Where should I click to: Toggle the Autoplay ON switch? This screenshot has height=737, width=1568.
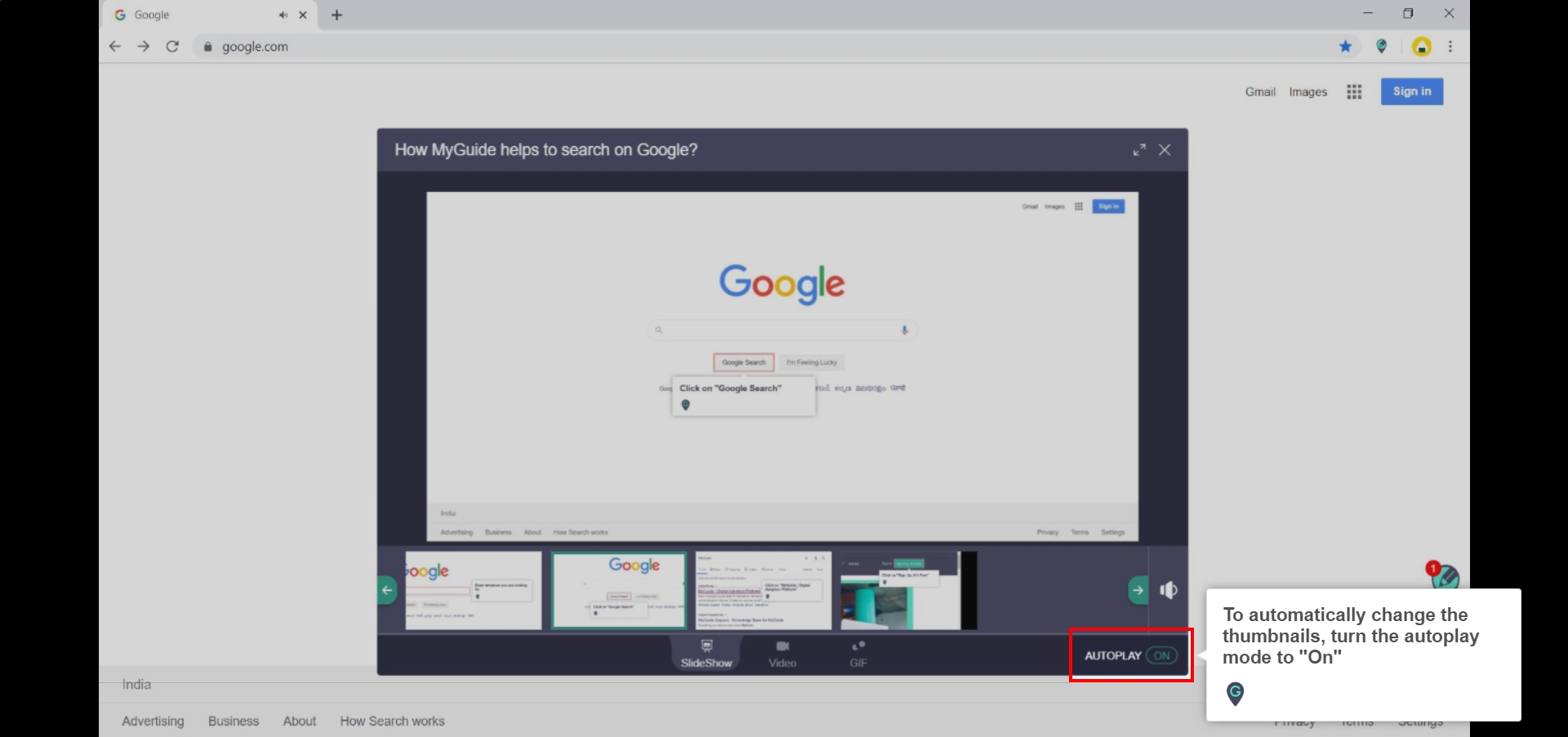[1161, 655]
